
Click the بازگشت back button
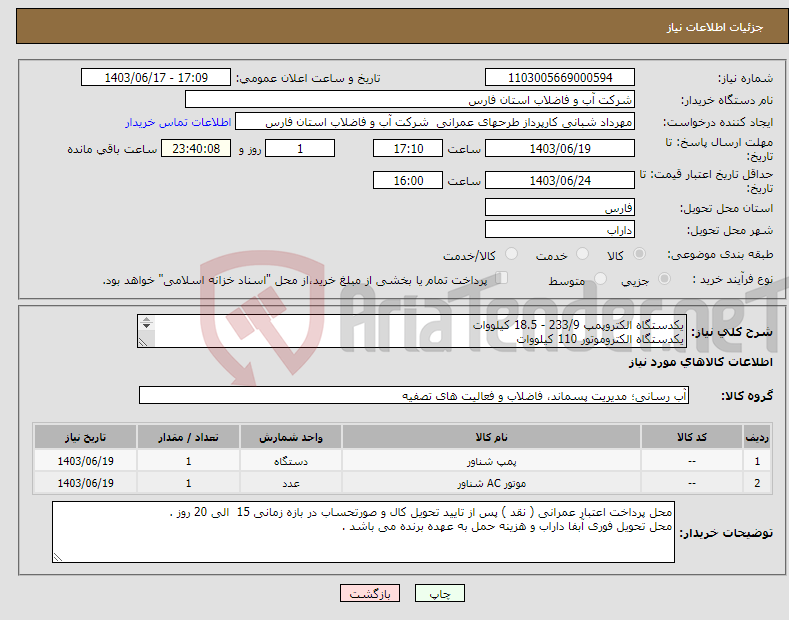tap(370, 593)
